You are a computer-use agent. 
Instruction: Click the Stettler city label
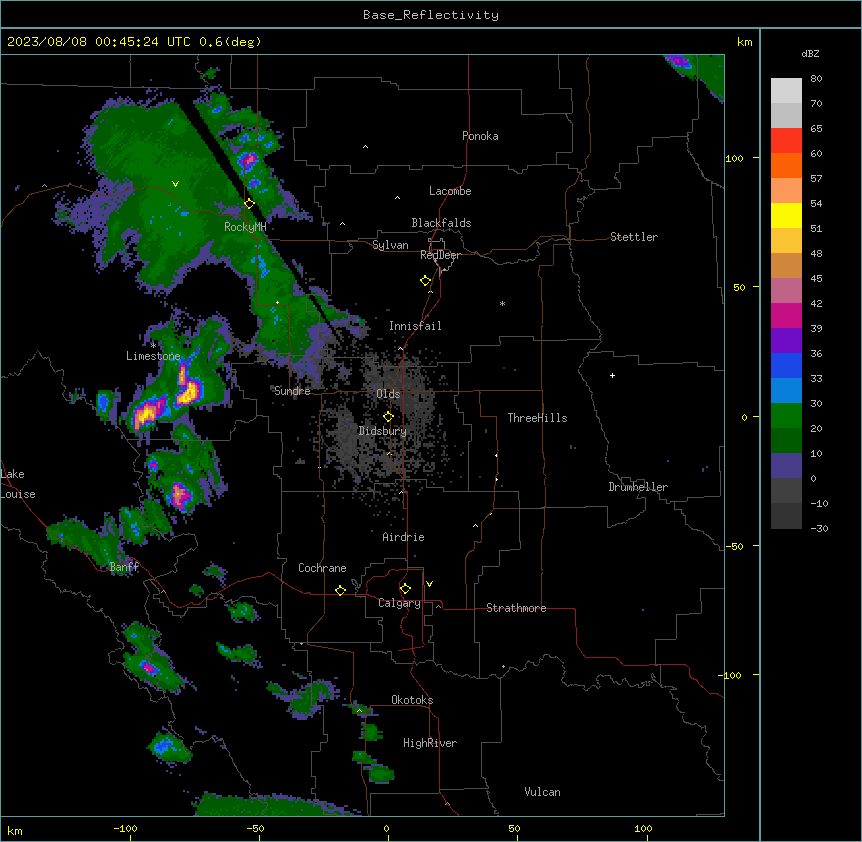pos(634,237)
